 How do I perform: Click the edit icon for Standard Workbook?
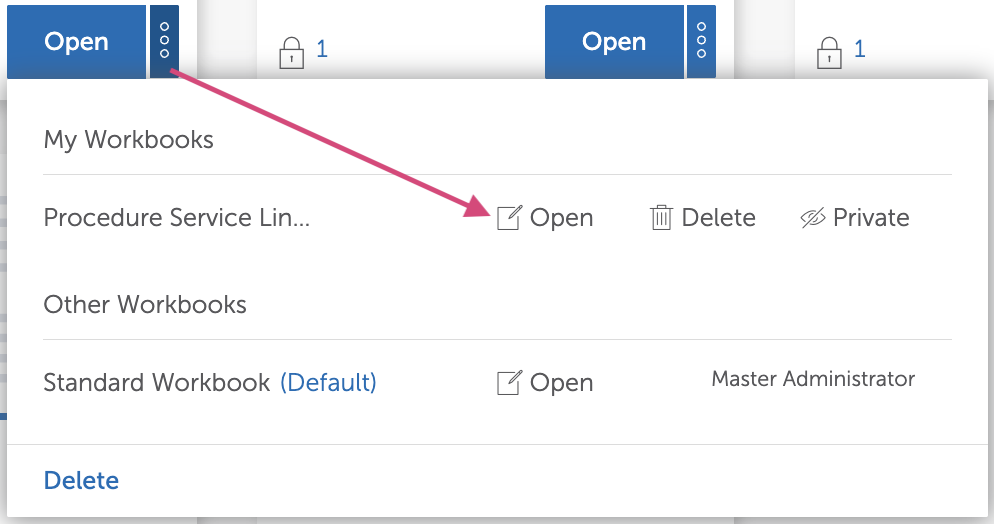tap(509, 383)
